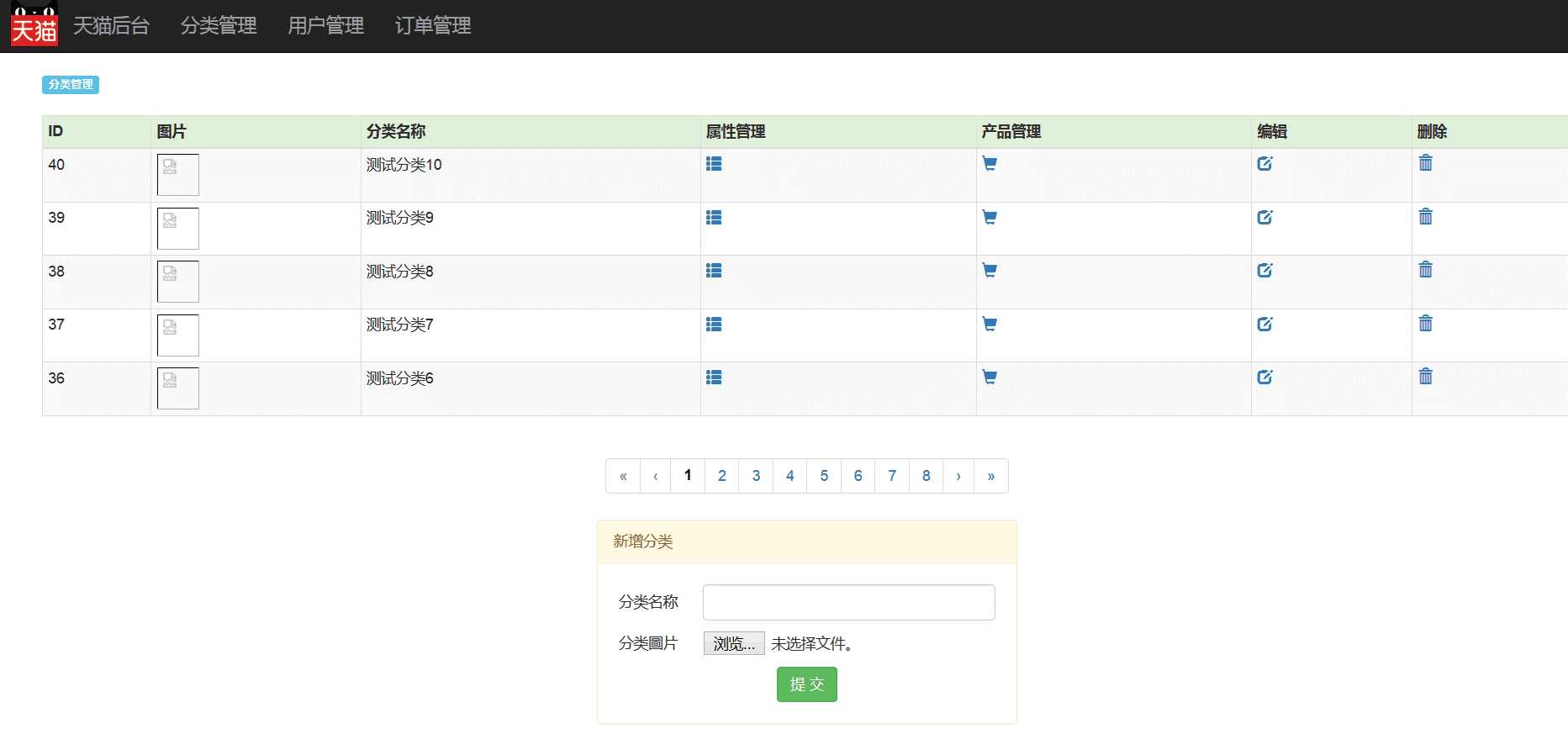
Task: Click image thumbnail of category 38
Action: (178, 282)
